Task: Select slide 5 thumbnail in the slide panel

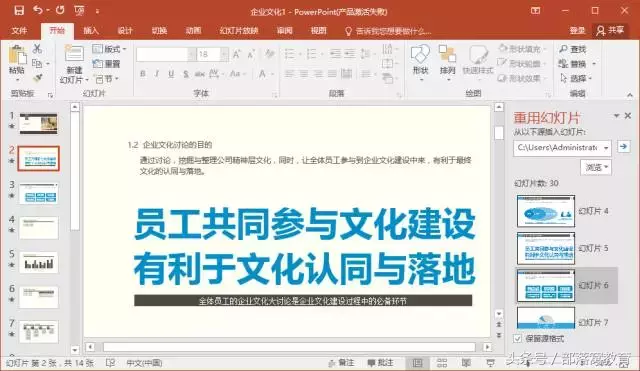Action: tap(39, 262)
